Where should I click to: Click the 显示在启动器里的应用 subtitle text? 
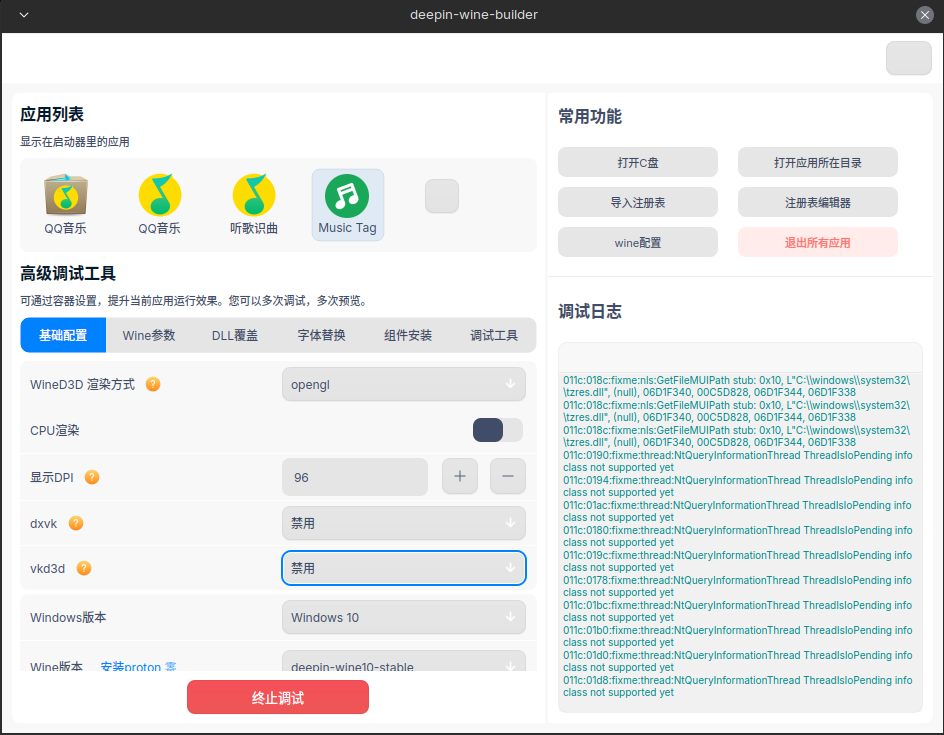click(75, 142)
